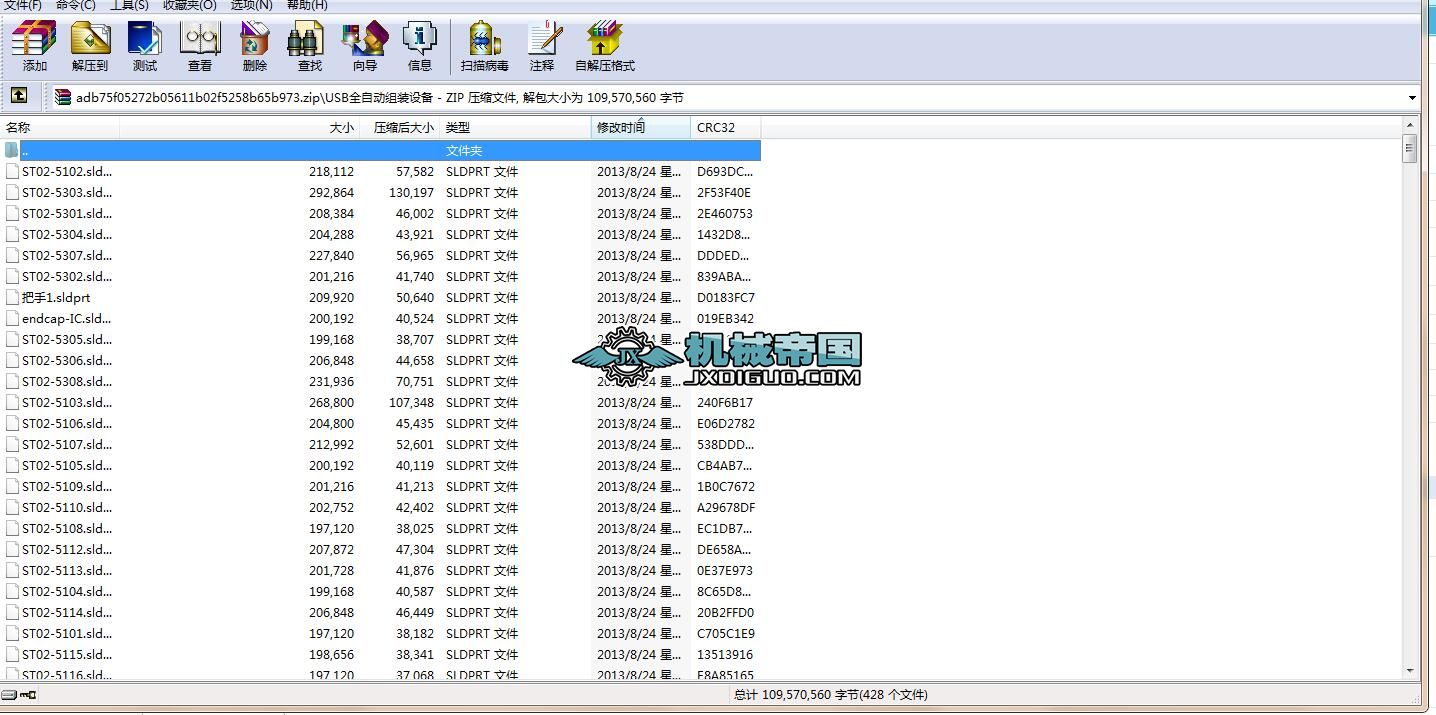The height and width of the screenshot is (715, 1436).
Task: Select the parent folder '..' icon
Action: click(x=12, y=150)
